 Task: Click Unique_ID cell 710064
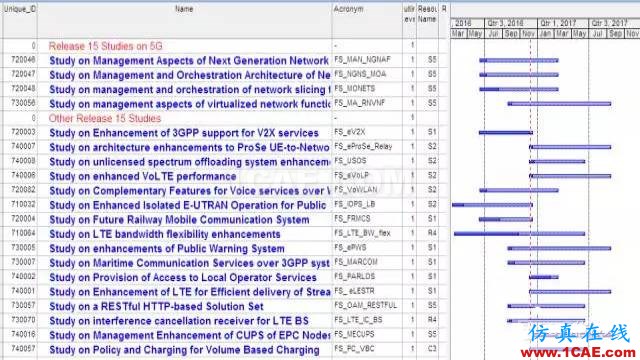tap(23, 233)
